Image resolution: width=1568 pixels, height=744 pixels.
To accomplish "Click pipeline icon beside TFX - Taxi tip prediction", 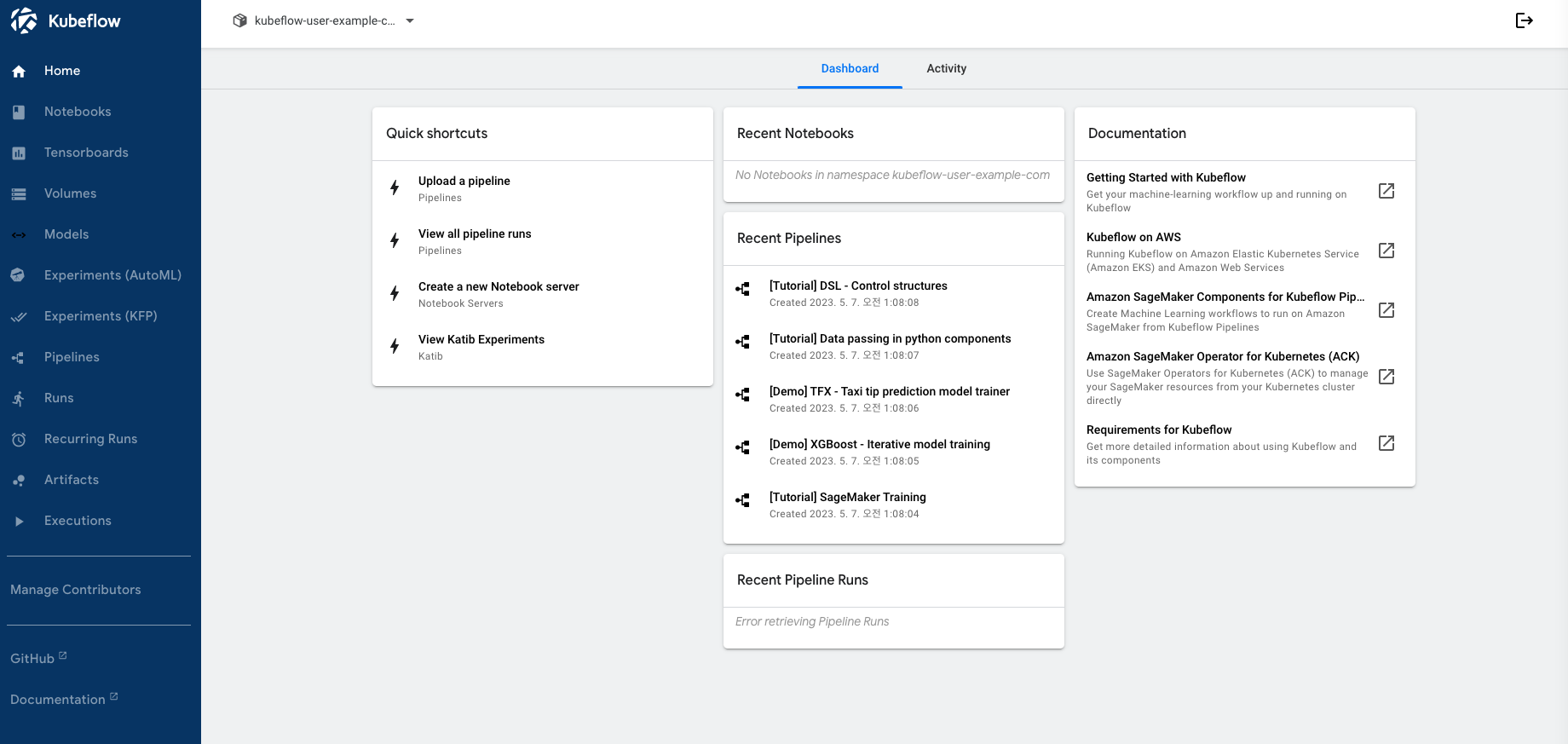I will (x=743, y=395).
